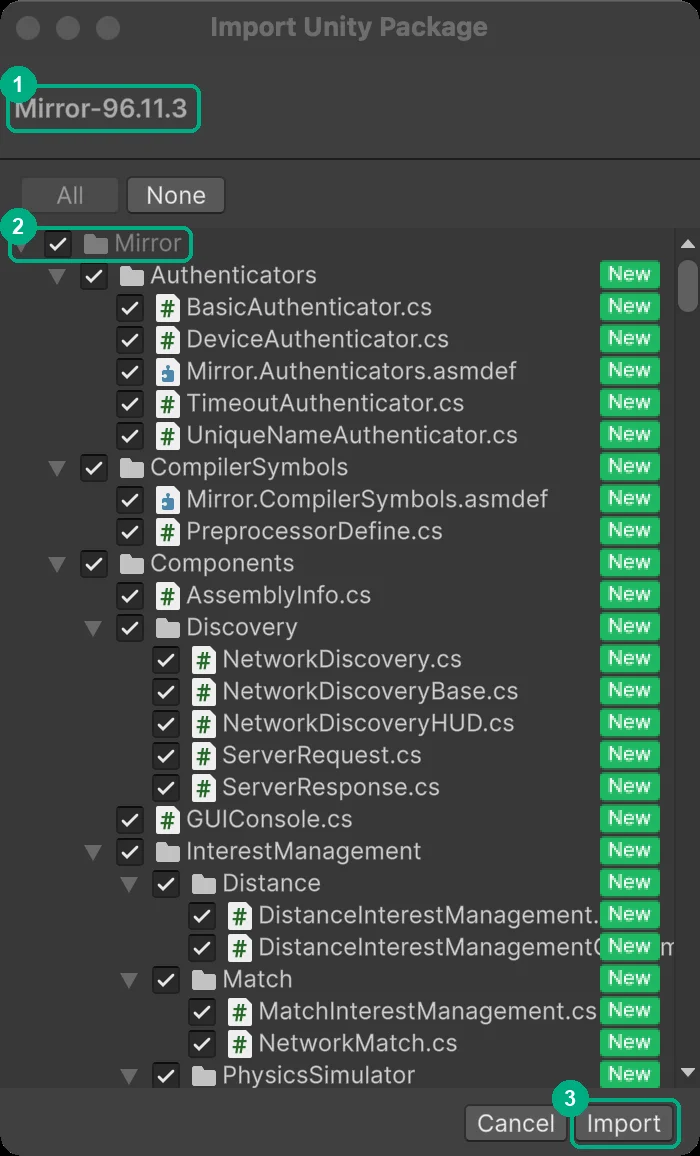This screenshot has height=1156, width=700.
Task: Click the folder icon of InterestManagement
Action: point(167,852)
